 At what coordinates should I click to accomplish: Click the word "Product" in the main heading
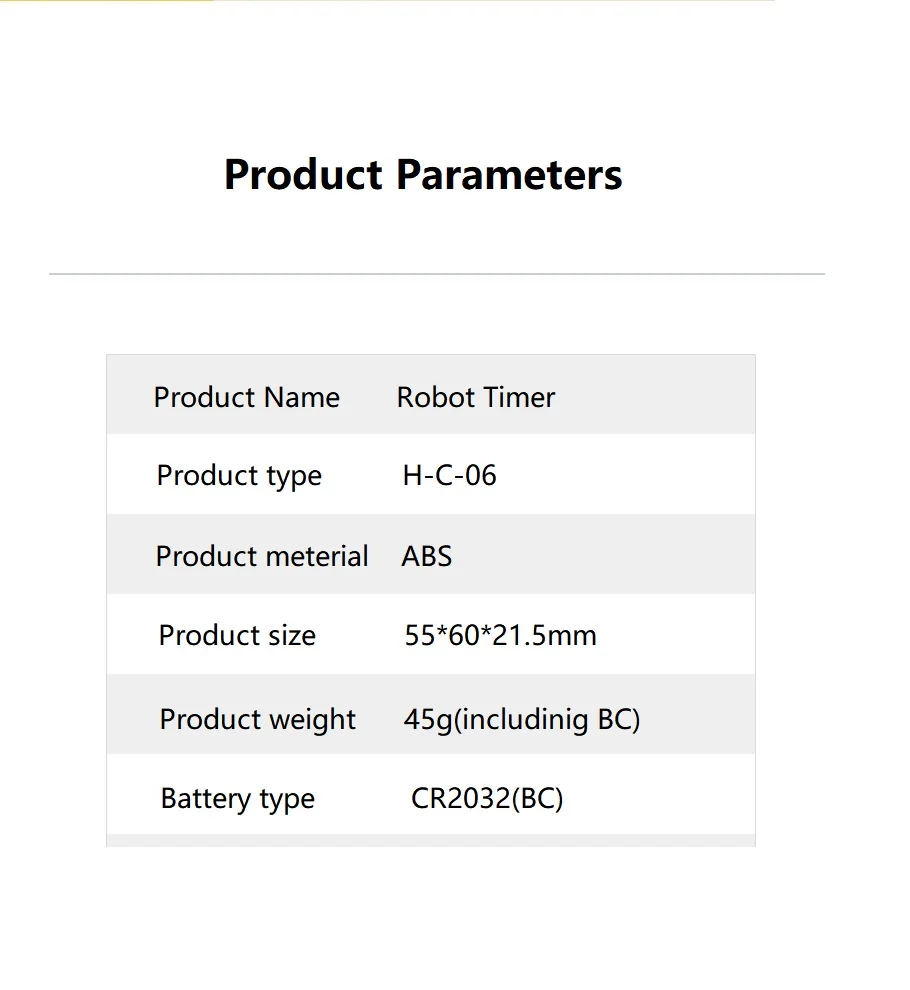coord(303,175)
